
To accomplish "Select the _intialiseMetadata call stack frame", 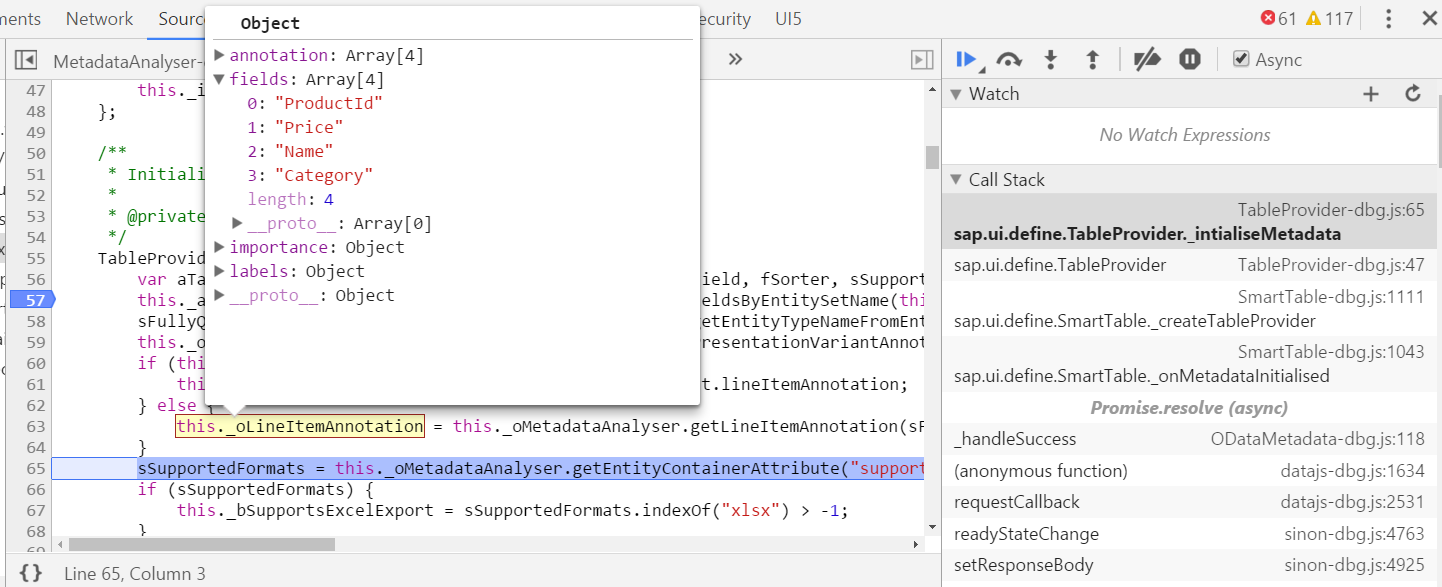I will (1189, 222).
